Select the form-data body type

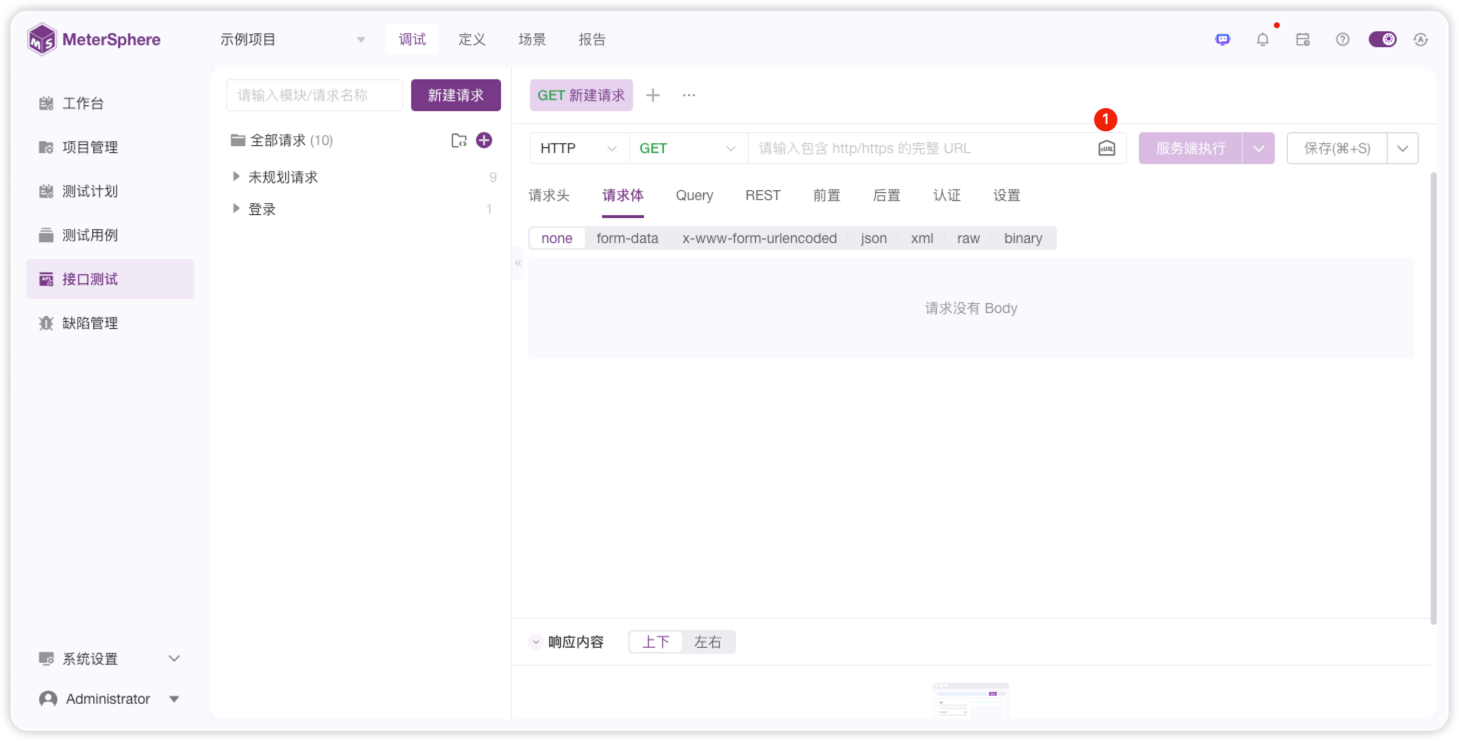pyautogui.click(x=627, y=238)
